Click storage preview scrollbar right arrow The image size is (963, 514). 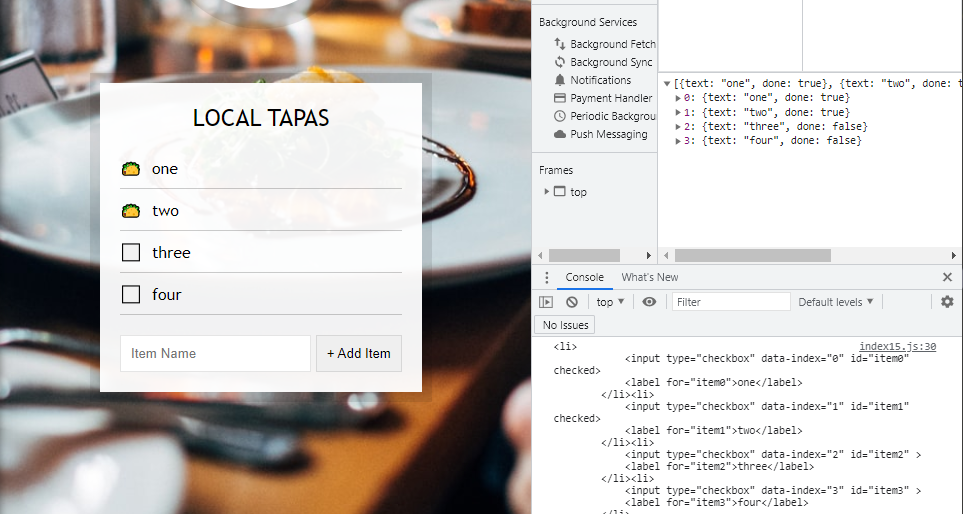[x=954, y=255]
